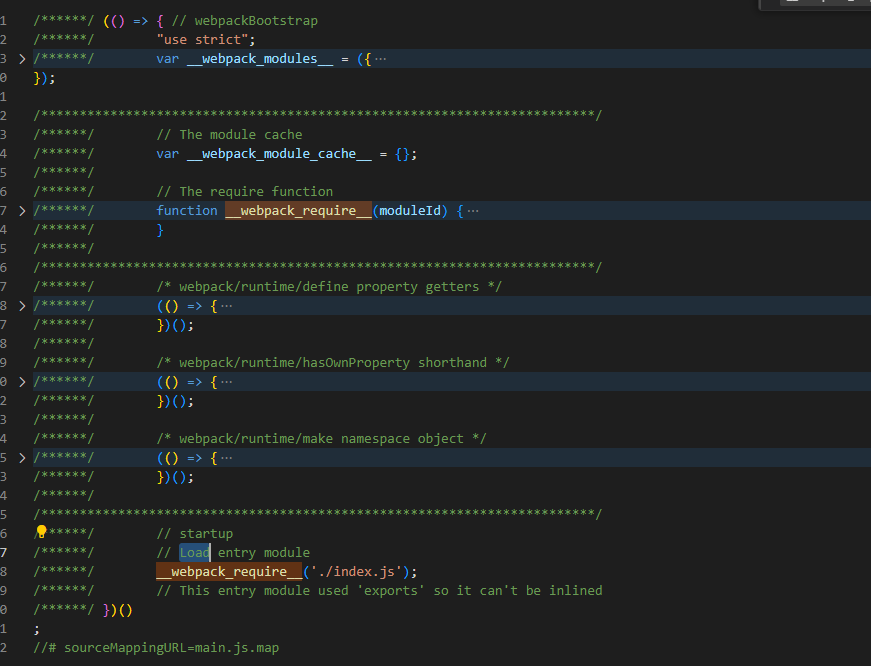Click the ellipsis under hasOwnProperty shorthand comment

click(226, 382)
